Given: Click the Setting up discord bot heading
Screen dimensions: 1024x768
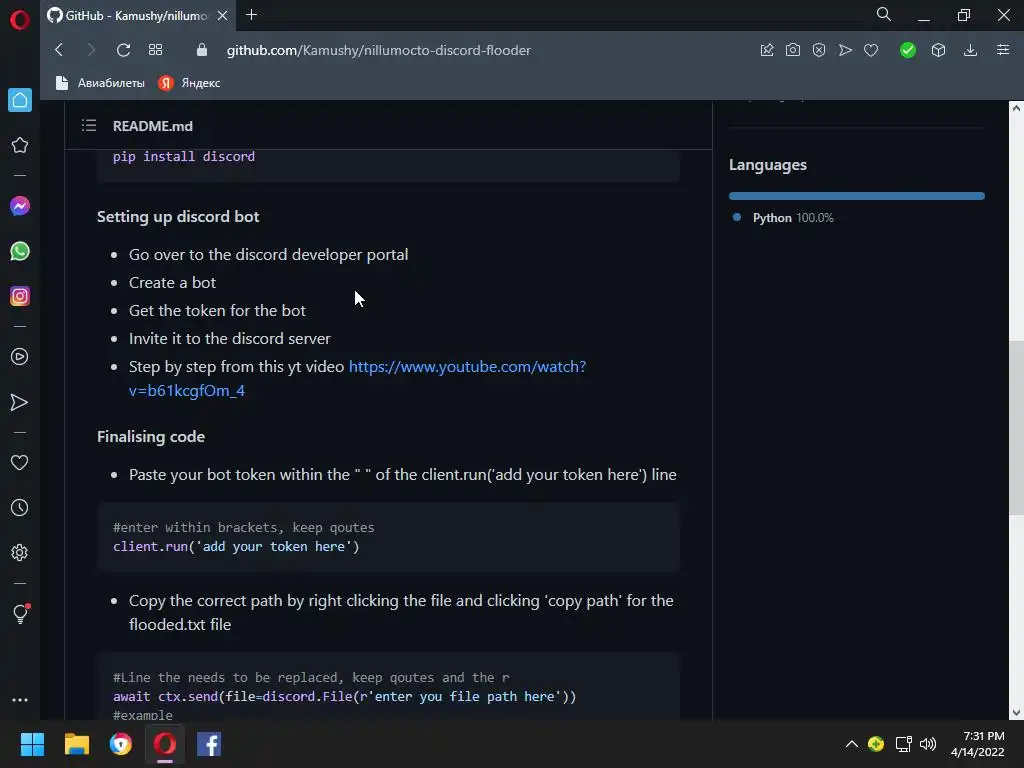Looking at the screenshot, I should click(x=178, y=217).
